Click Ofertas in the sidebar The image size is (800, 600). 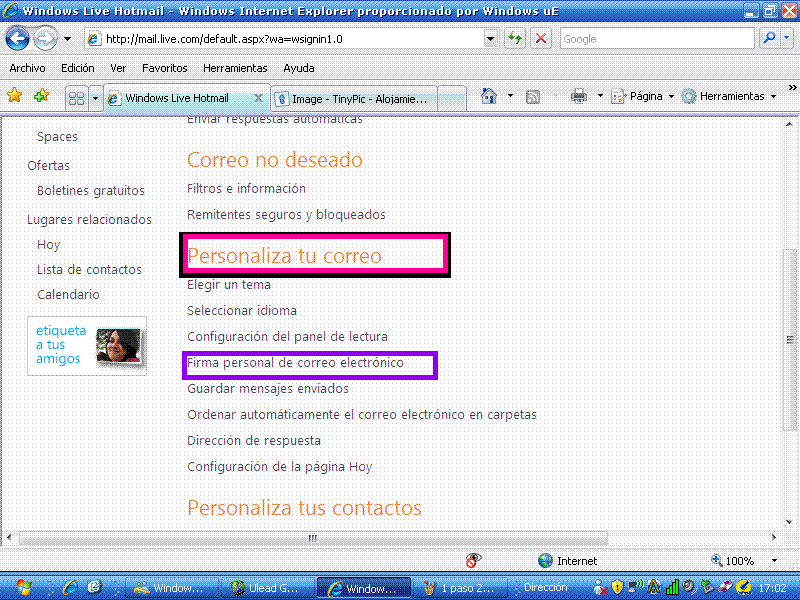[x=48, y=165]
